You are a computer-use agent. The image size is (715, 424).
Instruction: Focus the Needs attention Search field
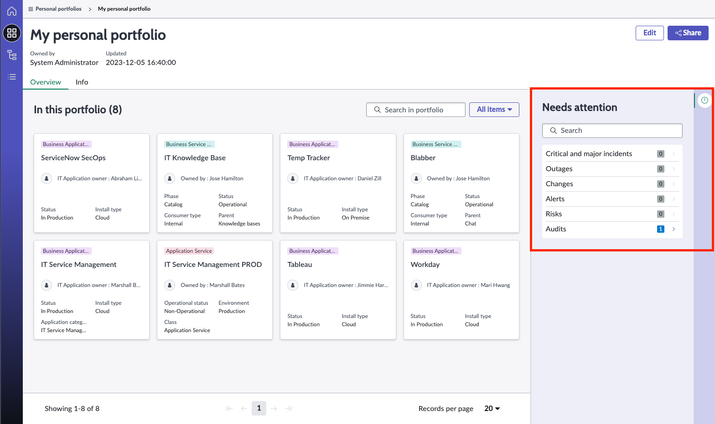pyautogui.click(x=612, y=130)
